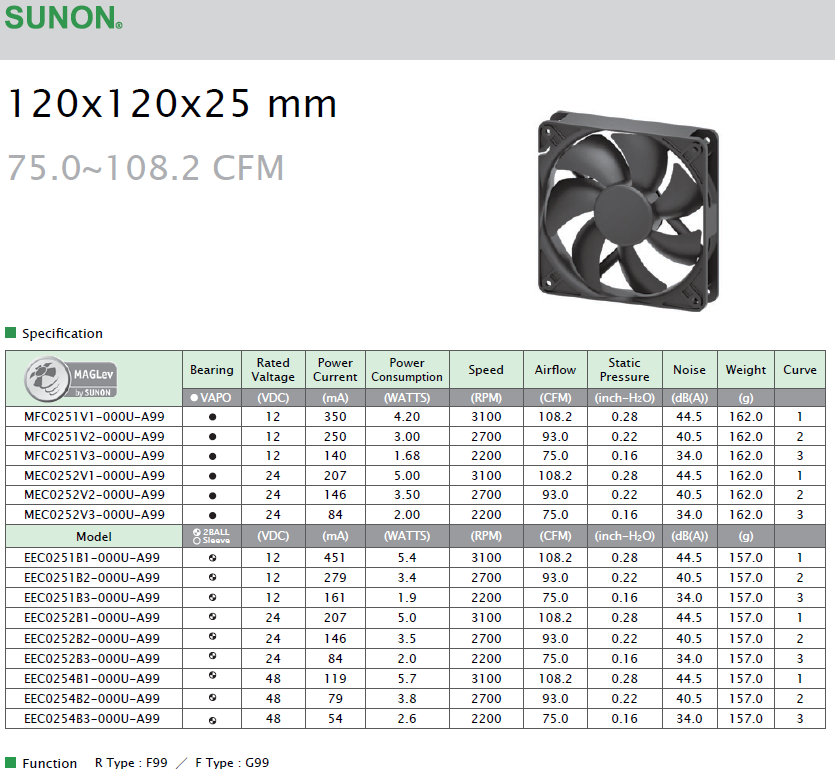Click the F Type : G99 text
Viewport: 835px width, 773px height.
(x=232, y=763)
